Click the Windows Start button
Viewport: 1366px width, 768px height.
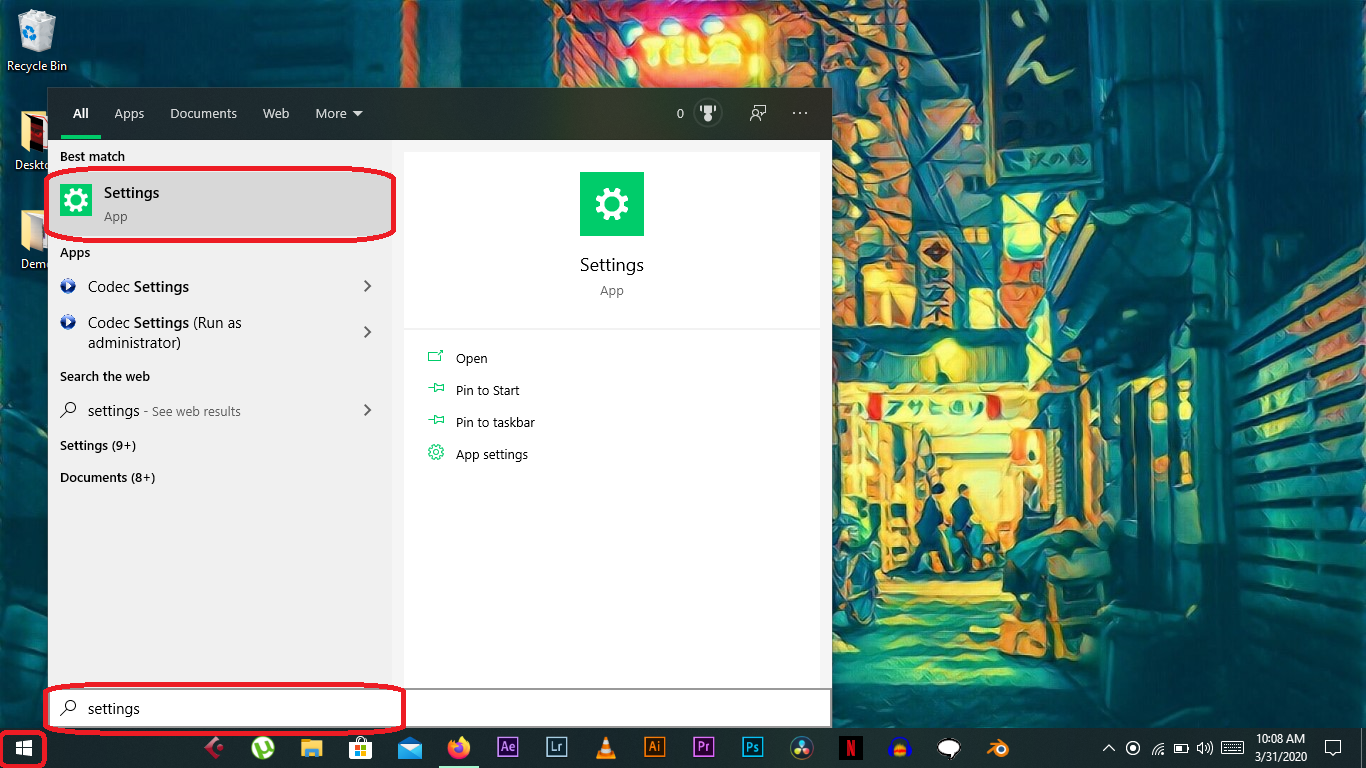coord(24,747)
